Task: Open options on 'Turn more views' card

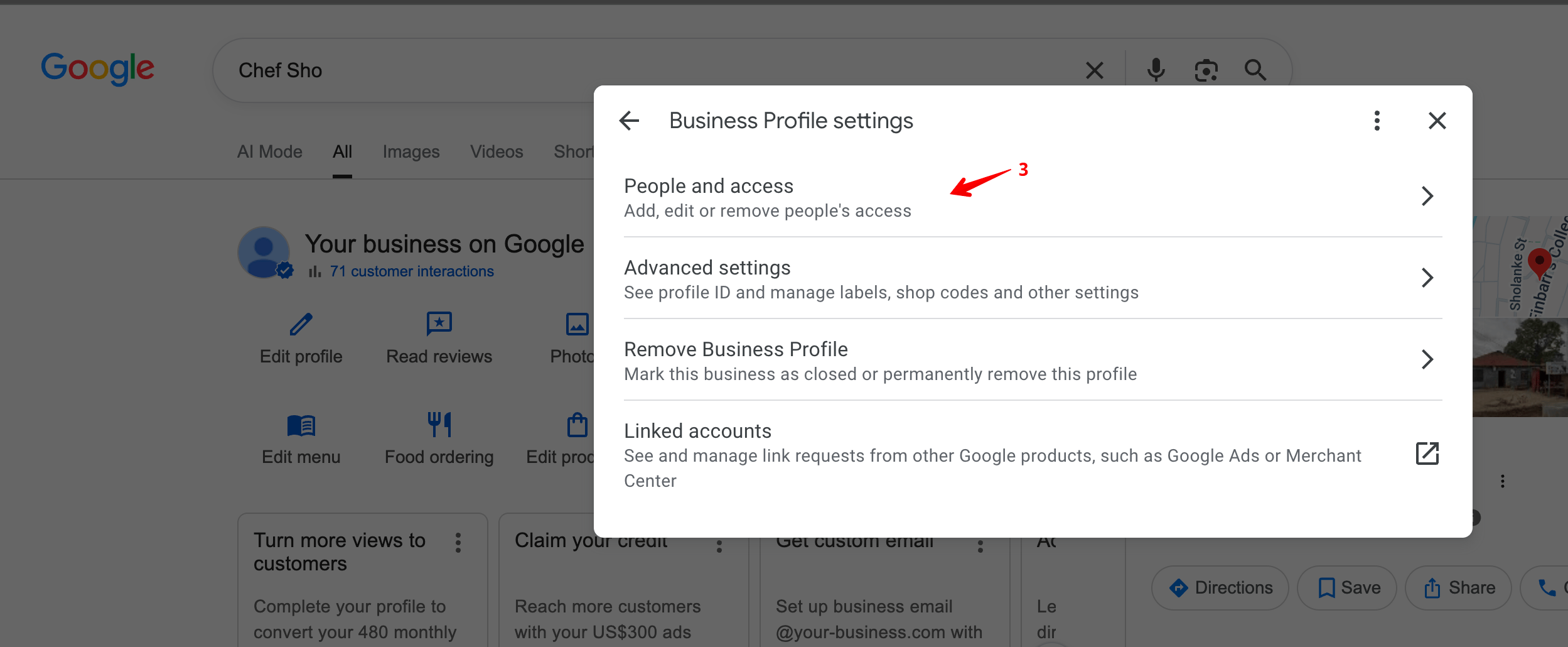Action: click(458, 543)
